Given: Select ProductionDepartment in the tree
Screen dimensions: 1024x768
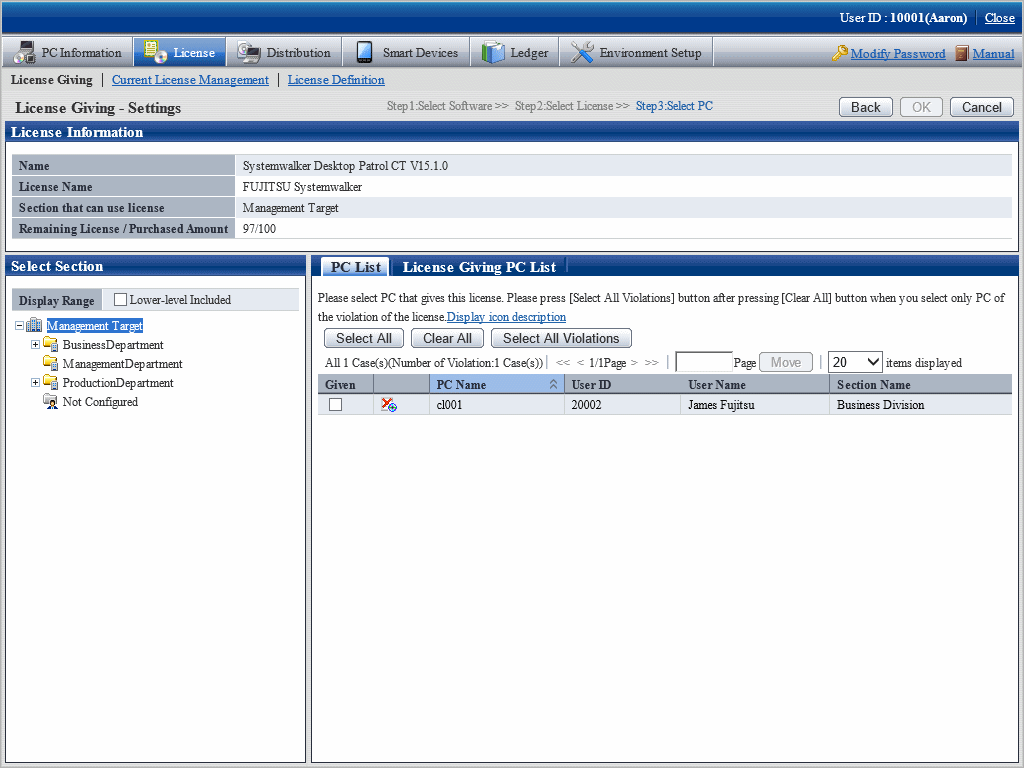Looking at the screenshot, I should [118, 382].
